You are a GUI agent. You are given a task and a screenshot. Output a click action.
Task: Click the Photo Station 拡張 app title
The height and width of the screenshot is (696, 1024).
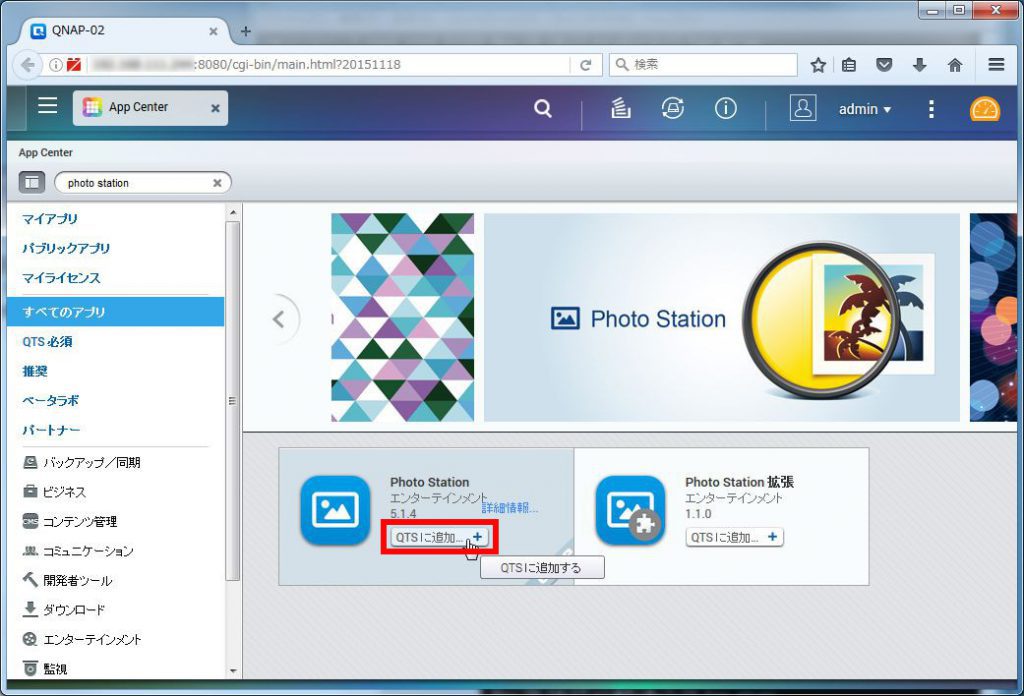739,482
